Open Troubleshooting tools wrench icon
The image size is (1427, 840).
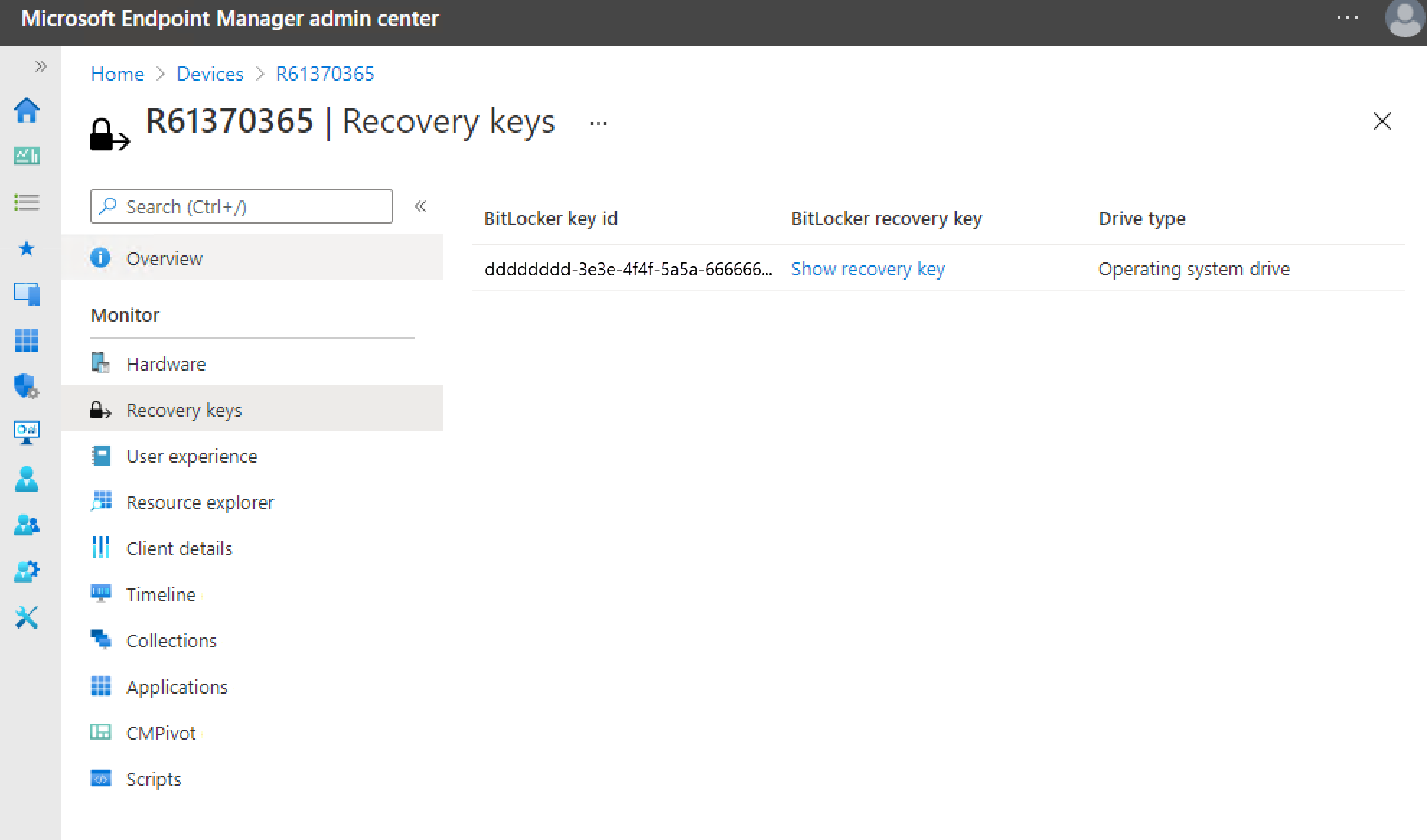coord(27,617)
